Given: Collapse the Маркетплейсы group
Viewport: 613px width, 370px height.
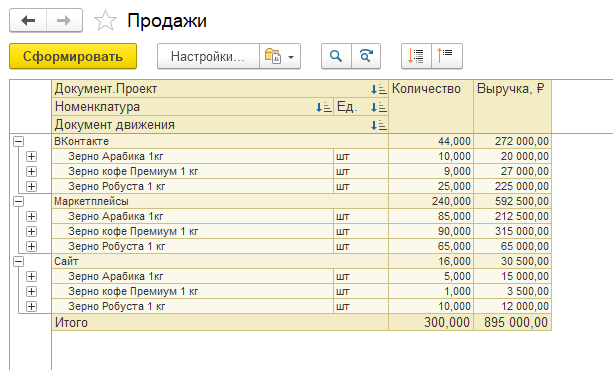Looking at the screenshot, I should pyautogui.click(x=18, y=201).
